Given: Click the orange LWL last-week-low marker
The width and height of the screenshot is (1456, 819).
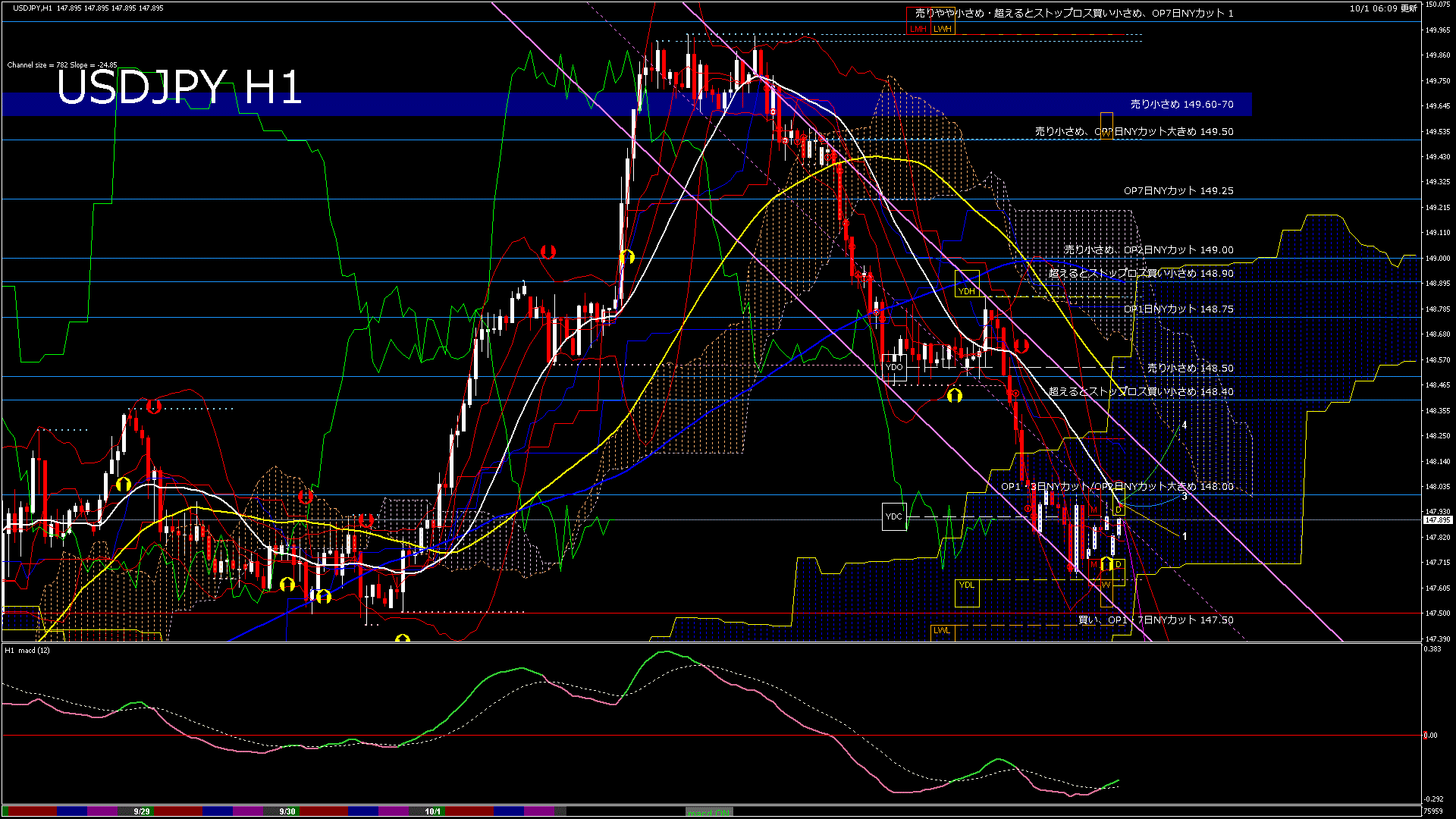Looking at the screenshot, I should (x=941, y=630).
